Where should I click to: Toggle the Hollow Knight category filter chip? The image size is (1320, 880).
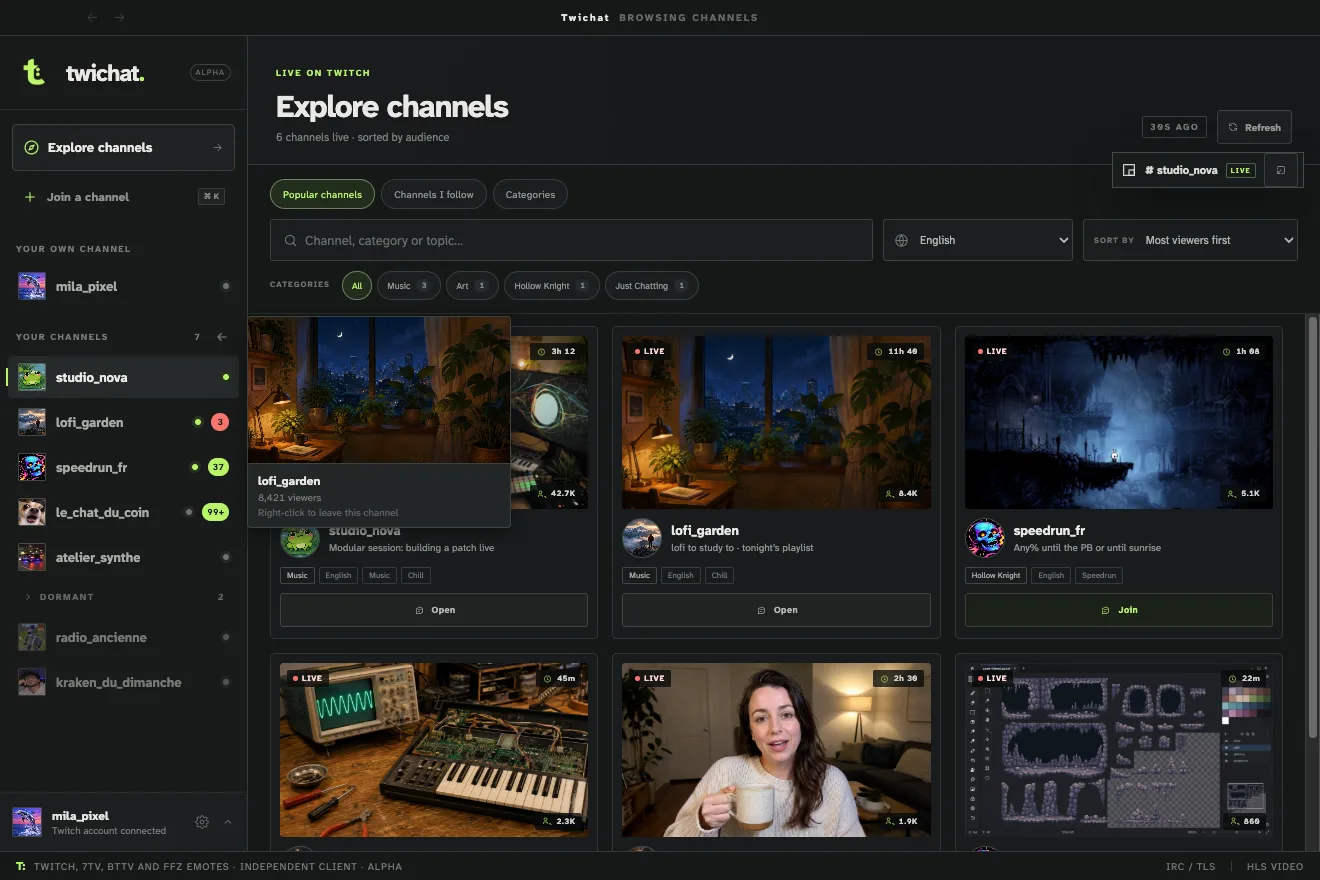(552, 286)
